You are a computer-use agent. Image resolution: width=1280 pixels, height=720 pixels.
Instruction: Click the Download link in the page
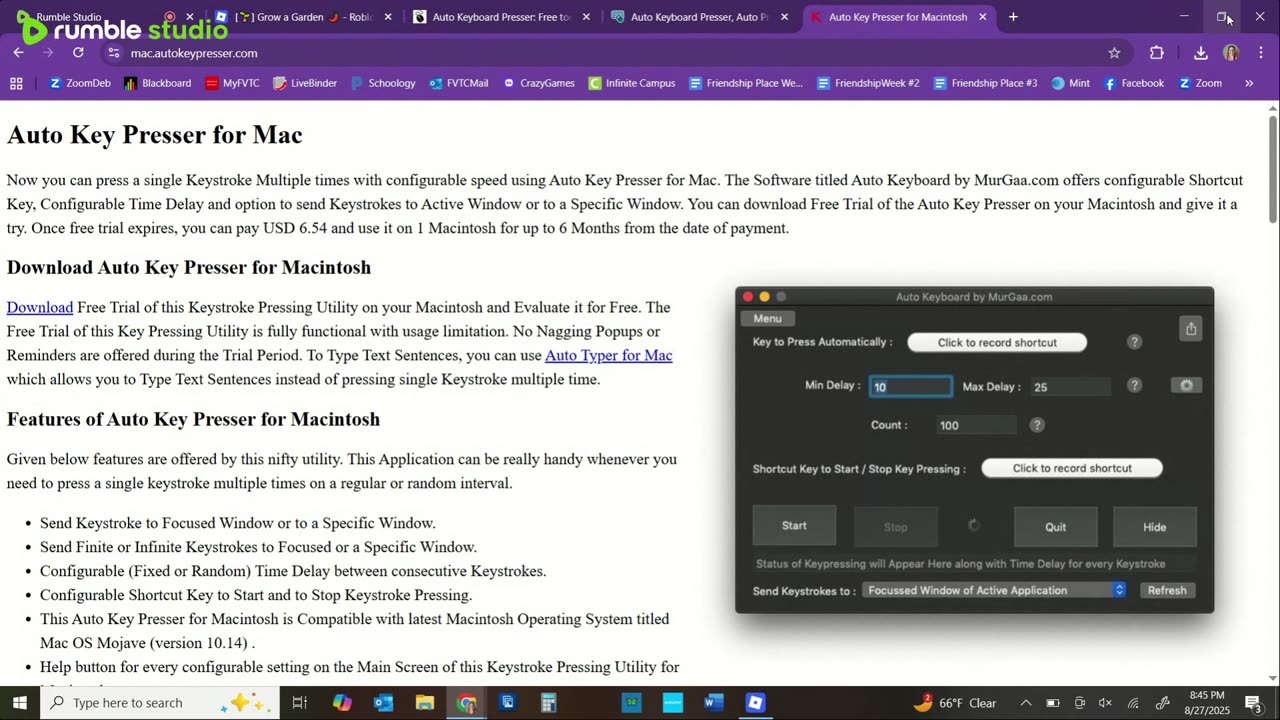40,307
